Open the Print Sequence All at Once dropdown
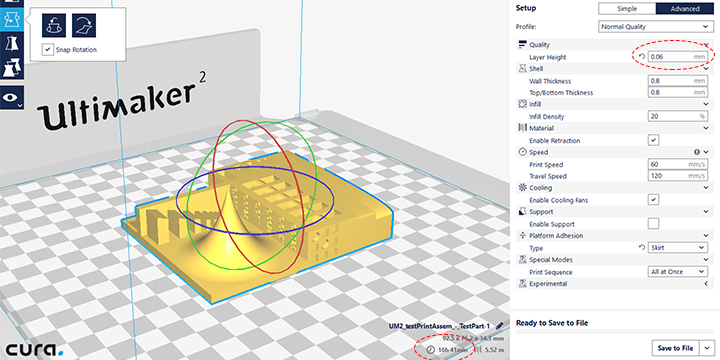Image resolution: width=720 pixels, height=360 pixels. [x=677, y=271]
